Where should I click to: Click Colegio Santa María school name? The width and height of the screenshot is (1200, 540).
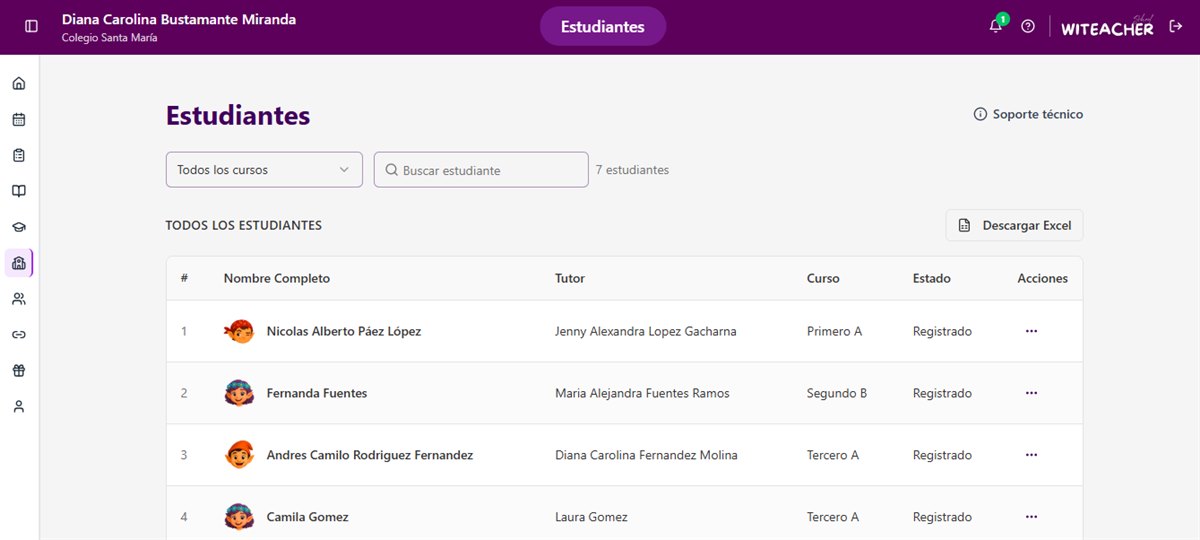pos(110,38)
